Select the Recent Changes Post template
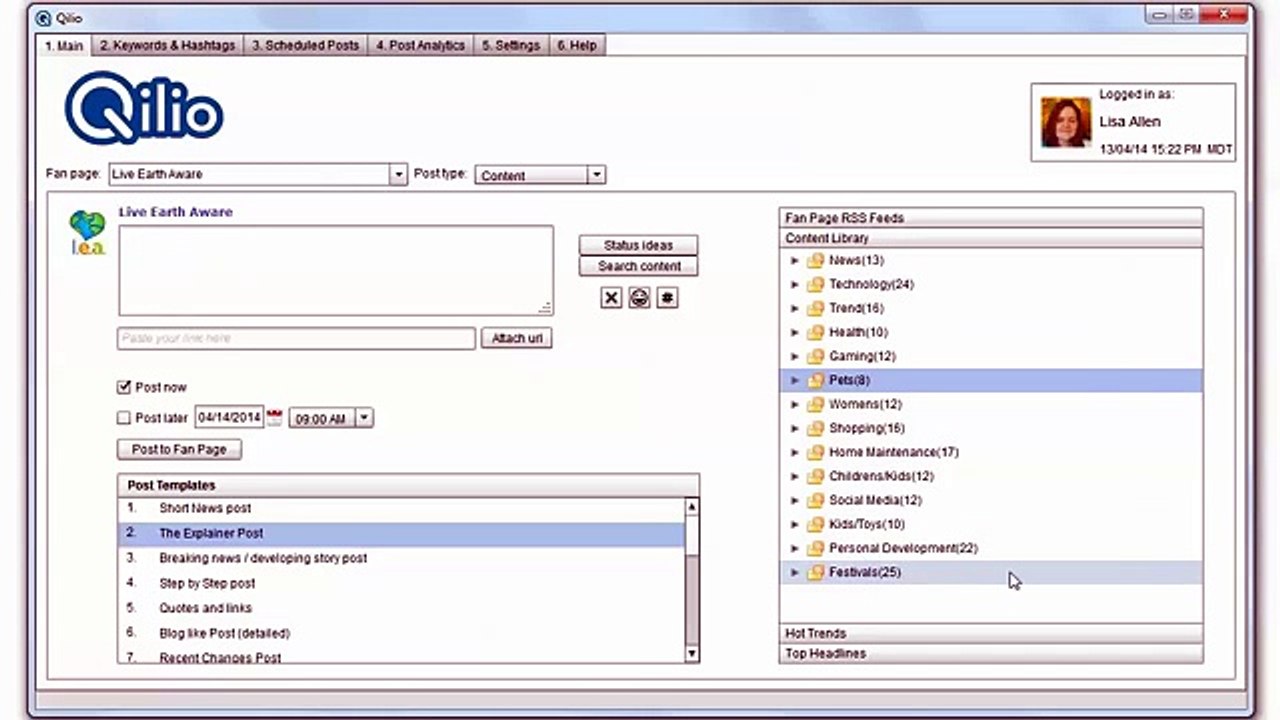 point(401,655)
